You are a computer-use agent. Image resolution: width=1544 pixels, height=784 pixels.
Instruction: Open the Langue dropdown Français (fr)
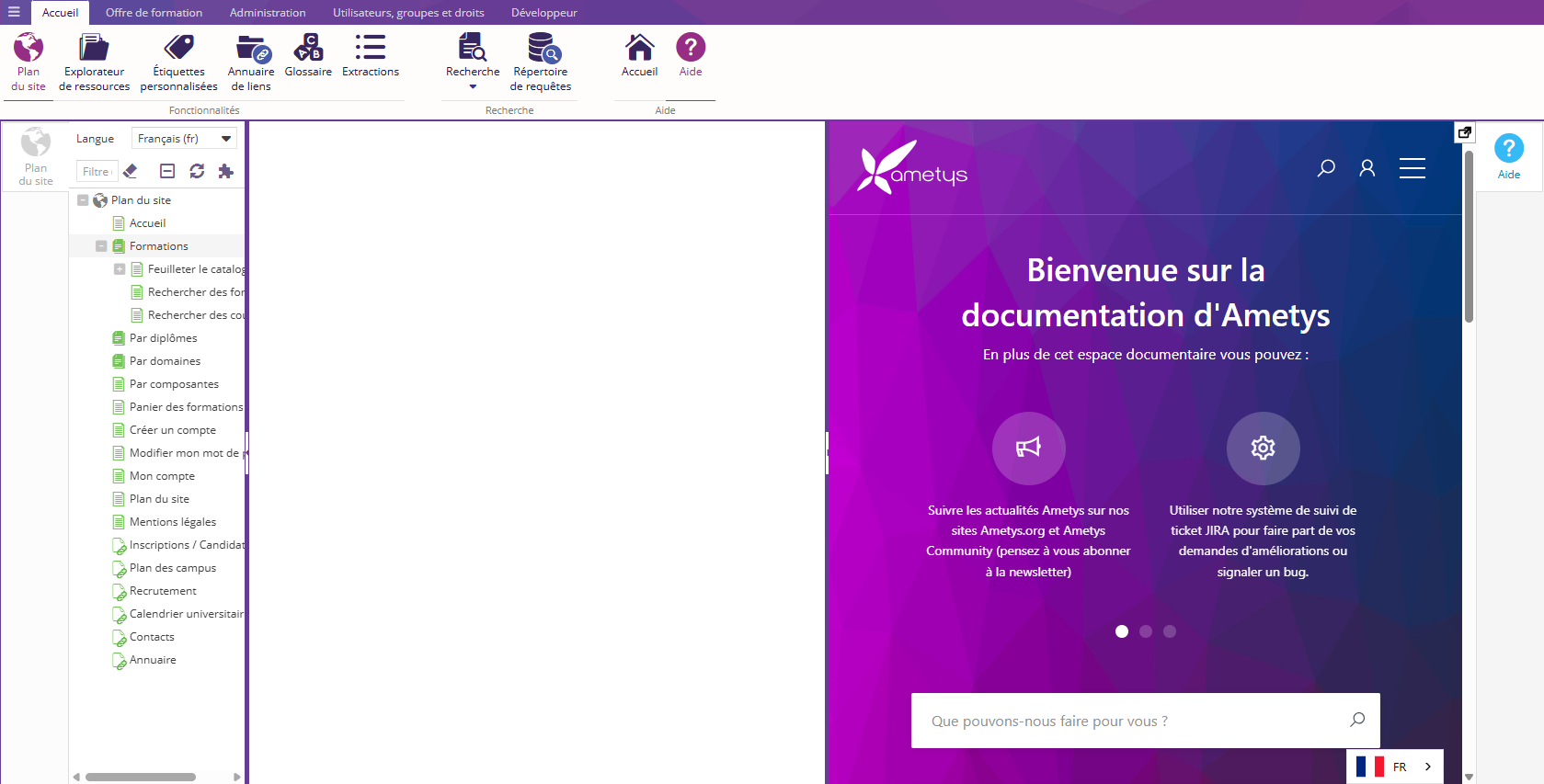coord(184,138)
